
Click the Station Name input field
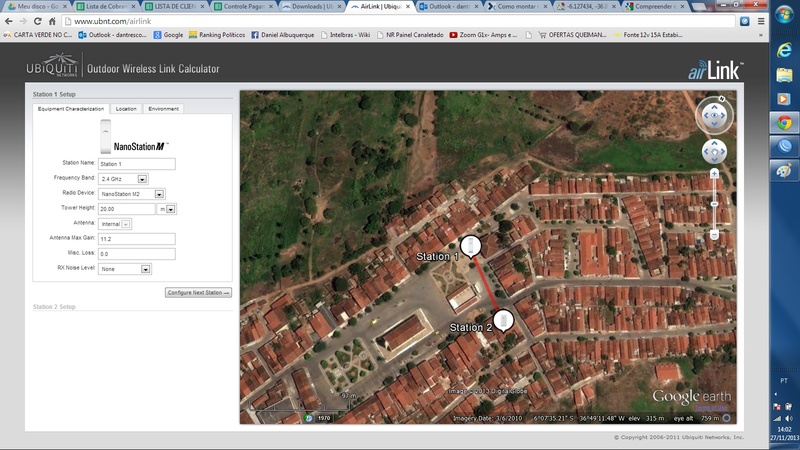pyautogui.click(x=137, y=164)
